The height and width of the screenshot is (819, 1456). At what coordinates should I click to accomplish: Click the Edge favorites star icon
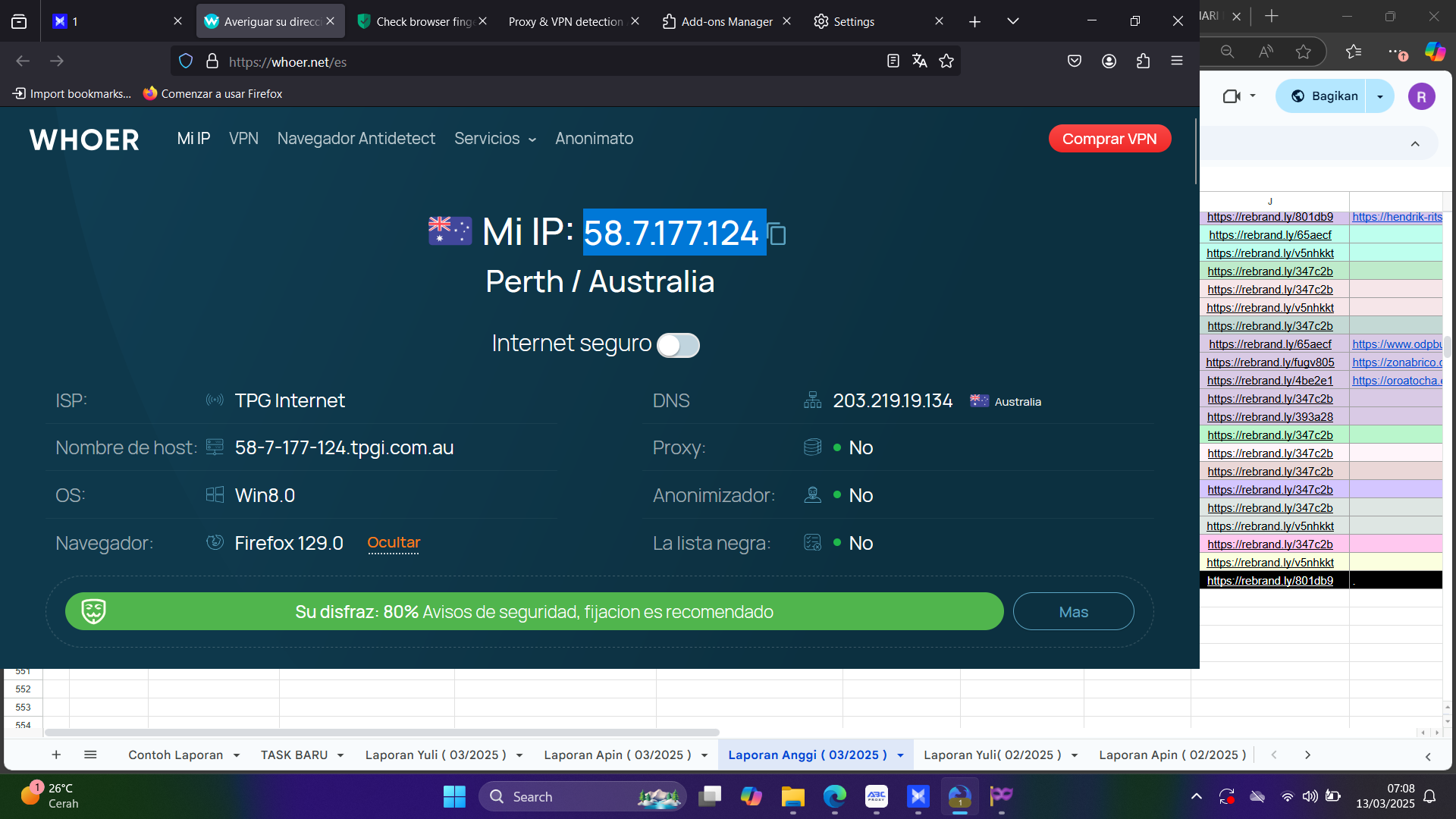pos(1304,52)
